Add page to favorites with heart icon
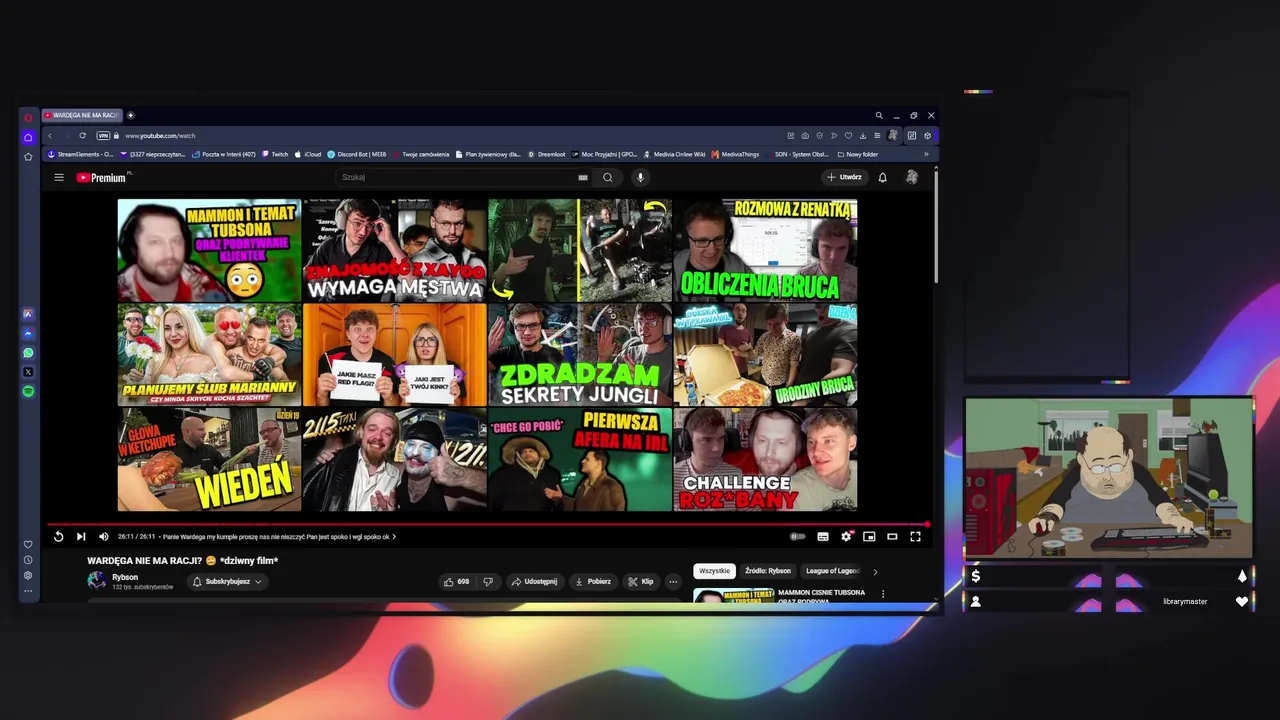 (x=848, y=136)
